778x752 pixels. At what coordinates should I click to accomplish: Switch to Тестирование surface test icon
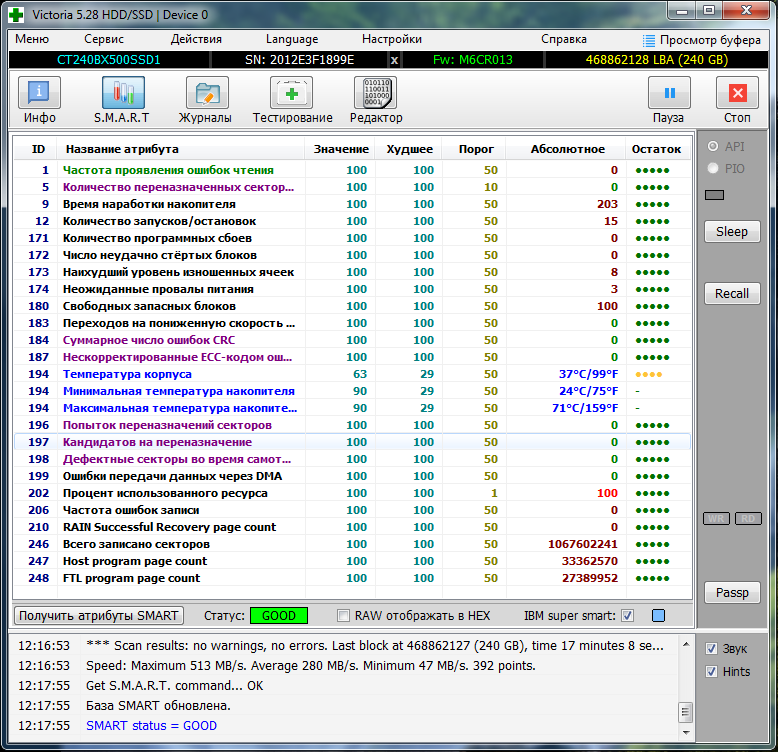[x=292, y=100]
